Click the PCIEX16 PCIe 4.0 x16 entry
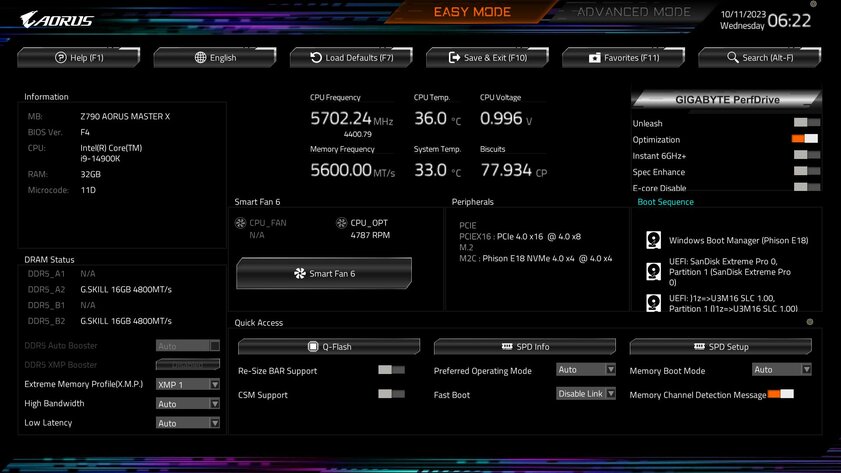841x473 pixels. coord(520,236)
